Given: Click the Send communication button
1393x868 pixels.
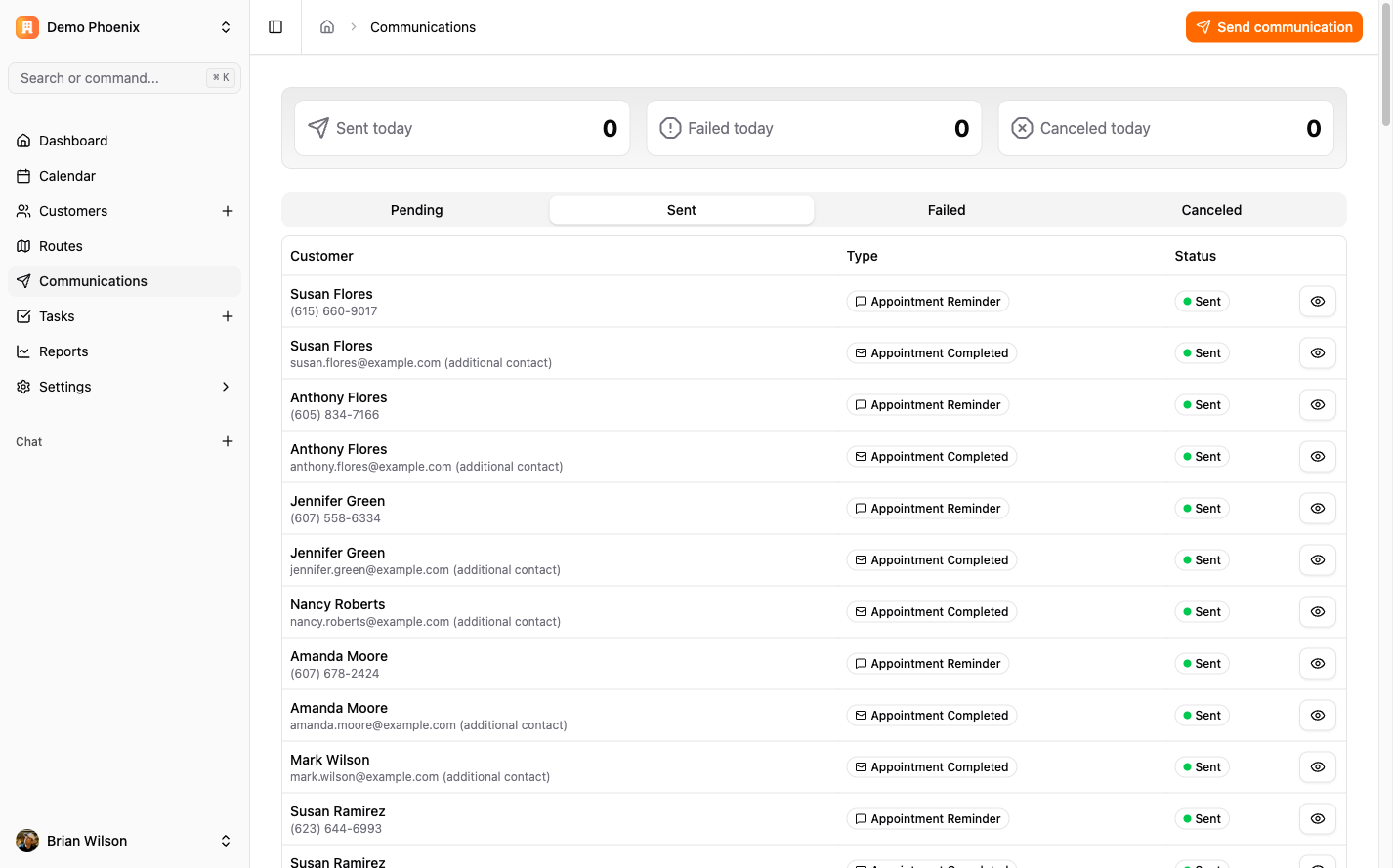Looking at the screenshot, I should coord(1274,27).
